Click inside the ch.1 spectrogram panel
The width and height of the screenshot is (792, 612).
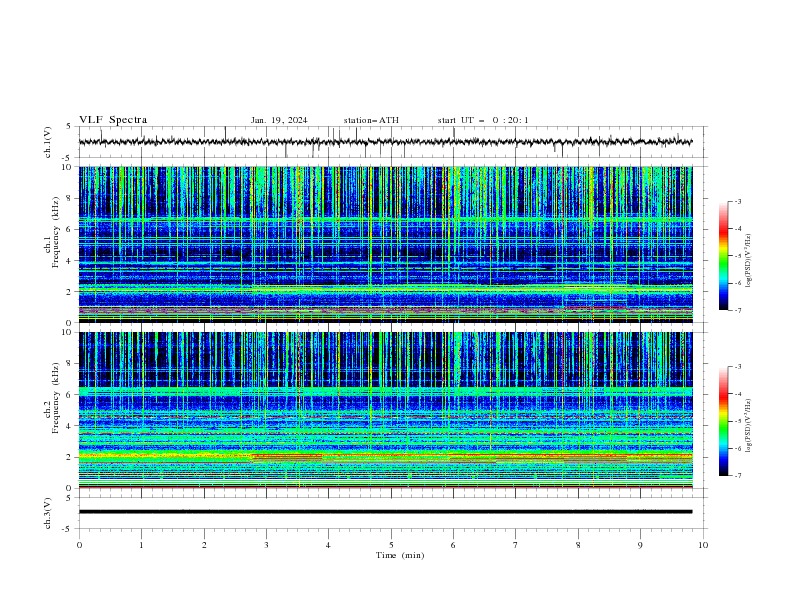(385, 244)
